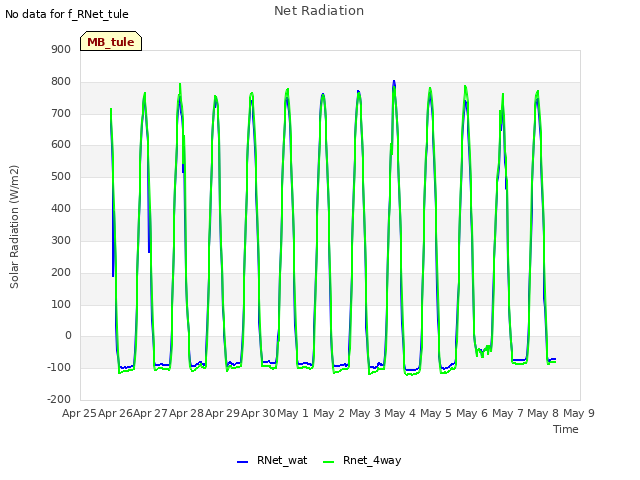The width and height of the screenshot is (640, 480).
Task: Click the 300 y-axis tick label
Action: 61,240
